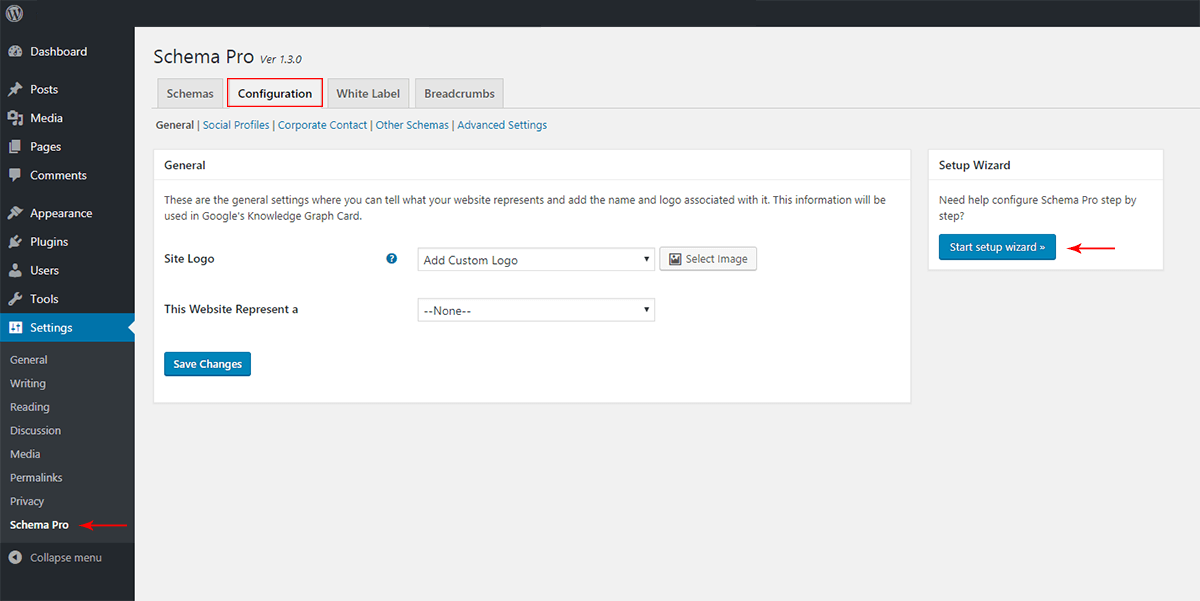Click the Appearance paintbrush icon
This screenshot has width=1200, height=601.
pos(15,213)
